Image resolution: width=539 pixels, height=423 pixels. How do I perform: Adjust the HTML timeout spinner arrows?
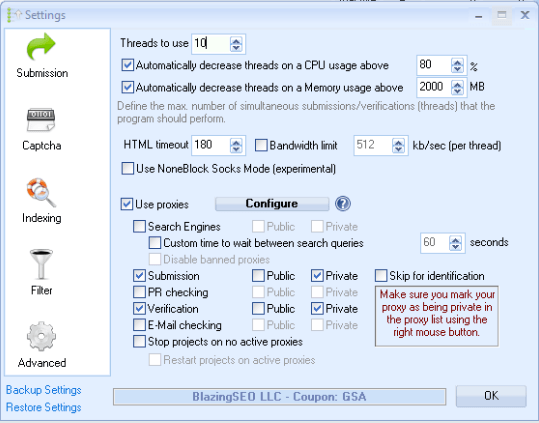pyautogui.click(x=236, y=145)
